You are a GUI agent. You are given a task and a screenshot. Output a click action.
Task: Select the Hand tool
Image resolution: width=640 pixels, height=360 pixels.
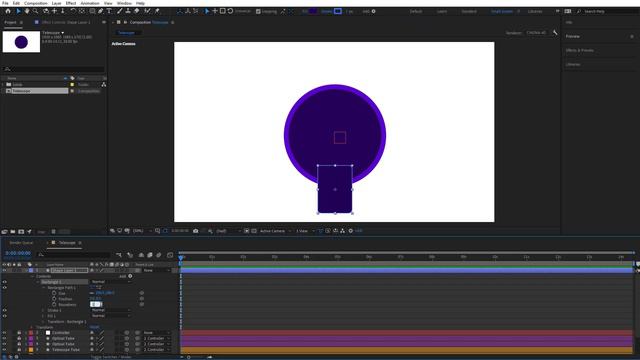pos(27,11)
